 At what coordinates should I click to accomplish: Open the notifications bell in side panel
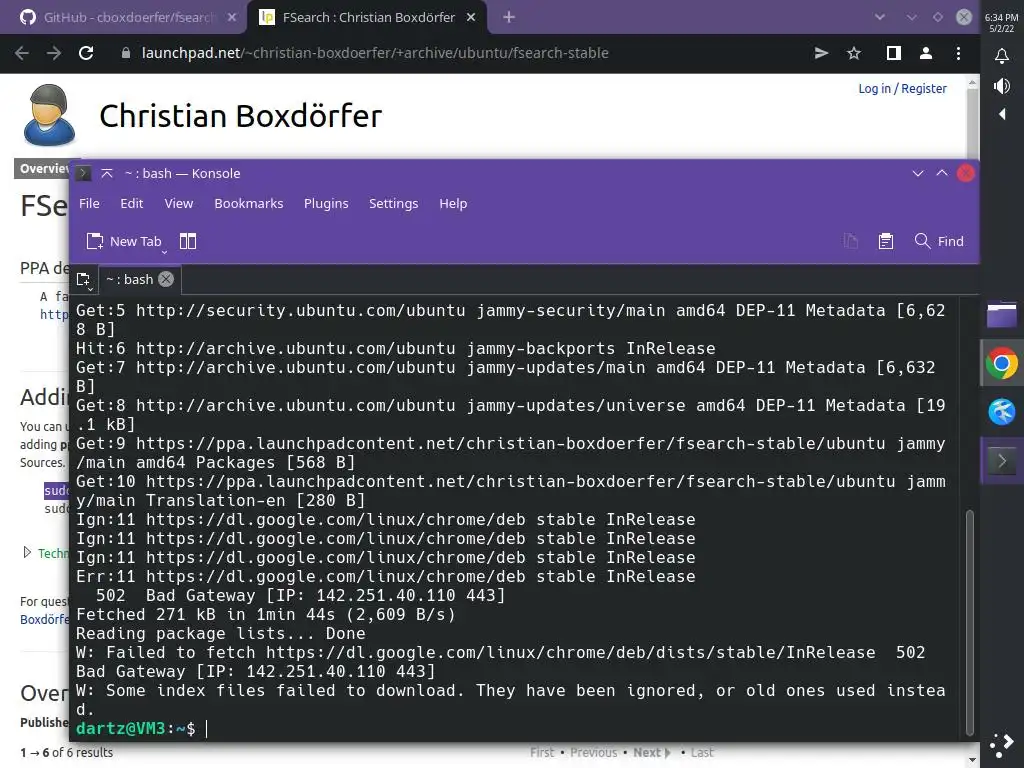[x=1001, y=56]
